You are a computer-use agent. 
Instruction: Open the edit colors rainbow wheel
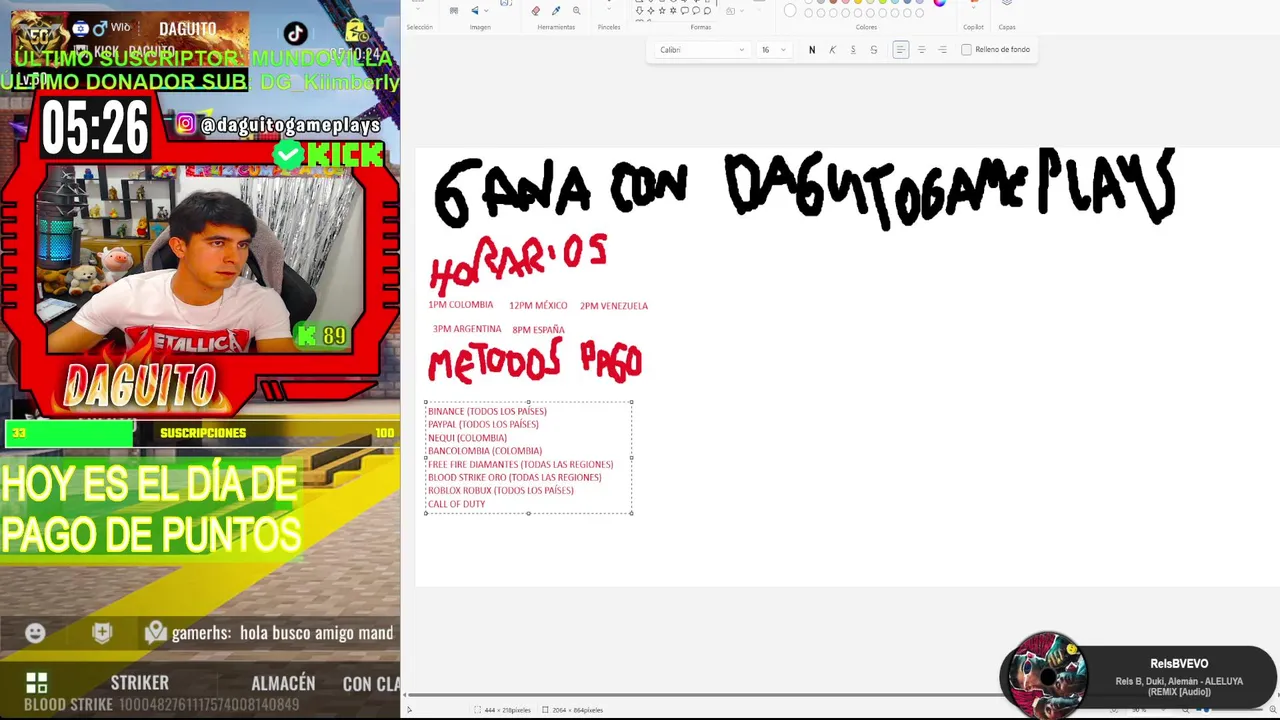click(939, 3)
